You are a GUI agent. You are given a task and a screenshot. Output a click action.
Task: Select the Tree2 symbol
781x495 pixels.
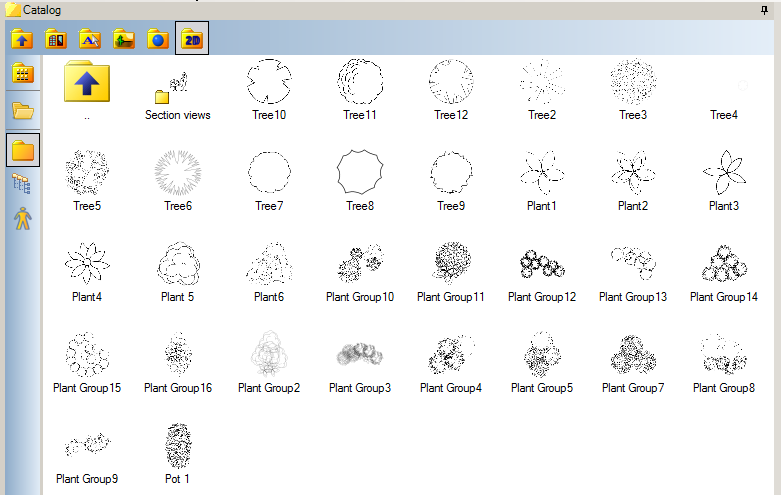click(x=542, y=81)
